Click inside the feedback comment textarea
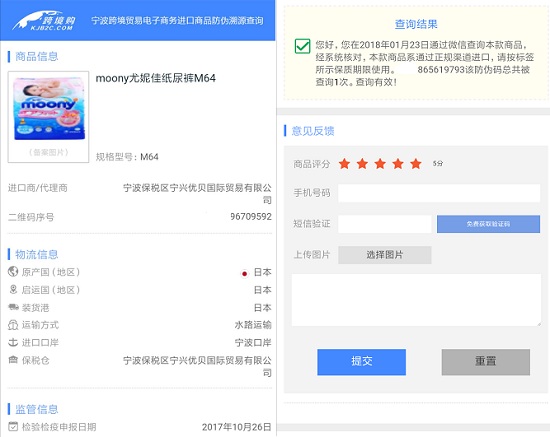Viewport: 550px width, 437px height. pos(416,300)
